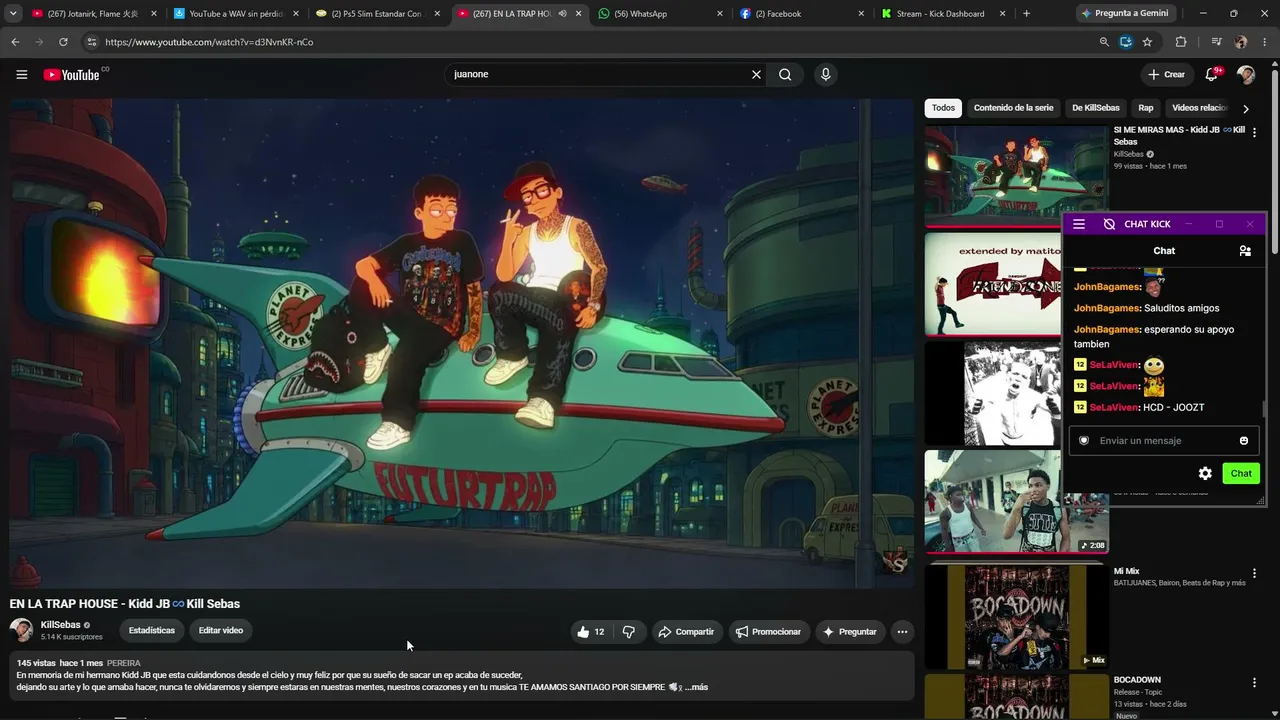This screenshot has height=720, width=1280.
Task: Close the WhatsApp tab
Action: click(x=720, y=14)
